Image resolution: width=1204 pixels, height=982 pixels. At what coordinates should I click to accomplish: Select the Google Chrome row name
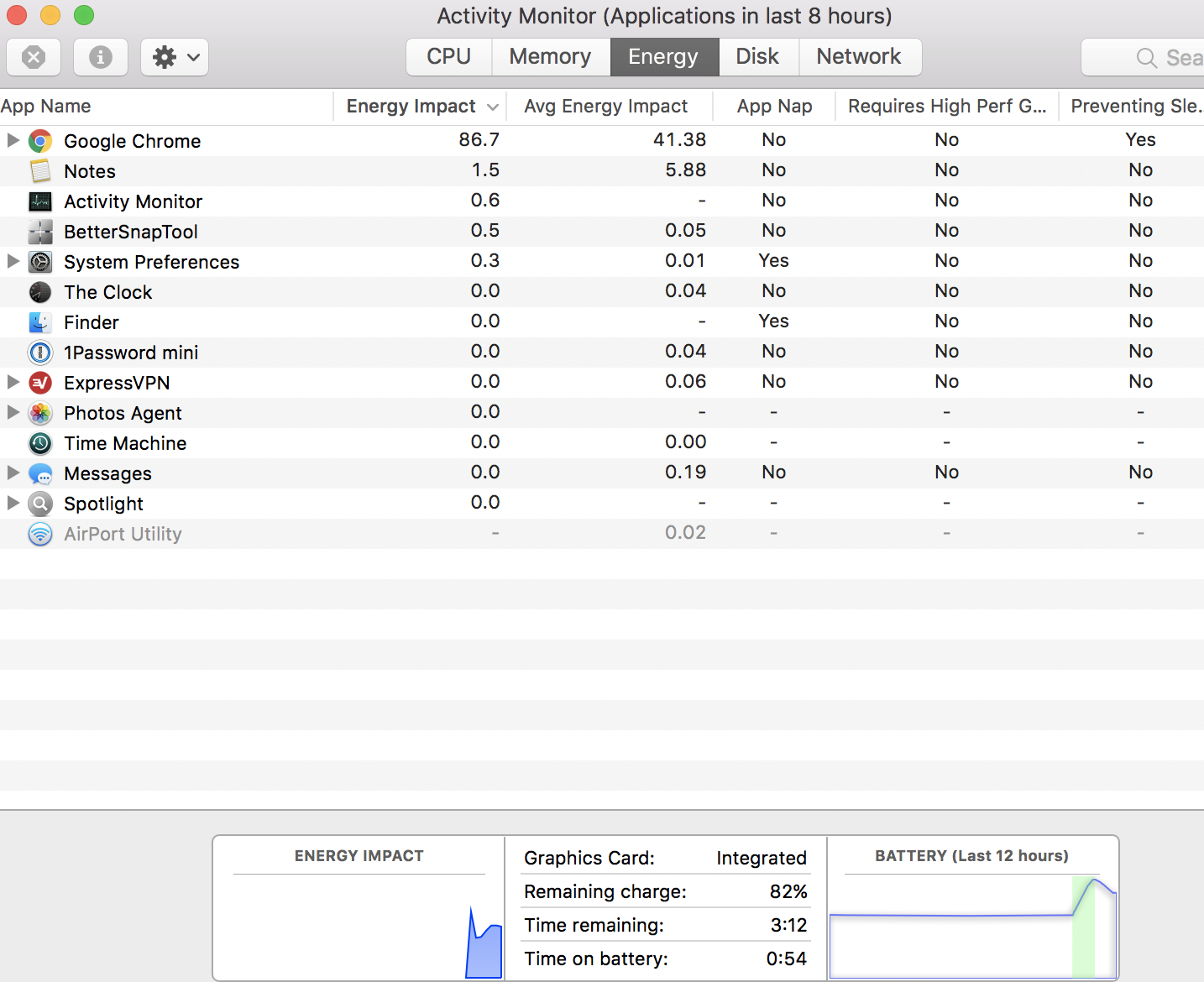coord(133,141)
